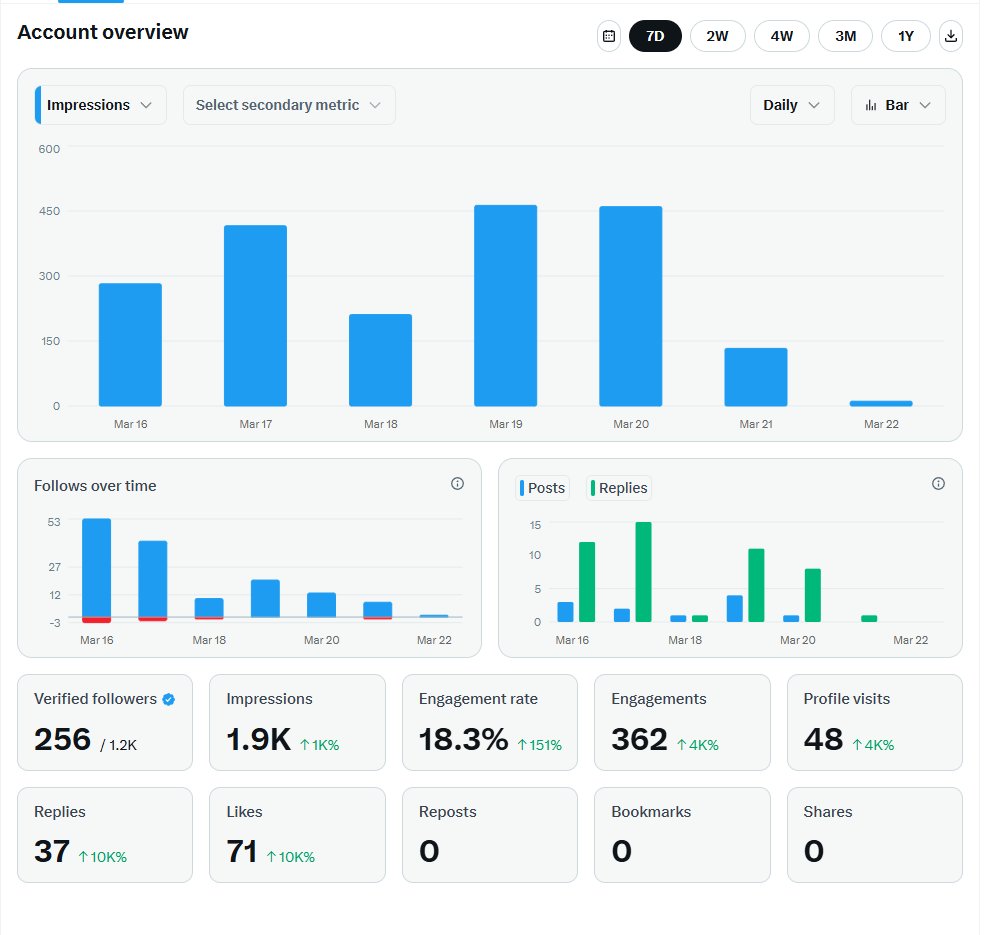Click the 1.2K followers total text
The image size is (1005, 935).
click(119, 745)
